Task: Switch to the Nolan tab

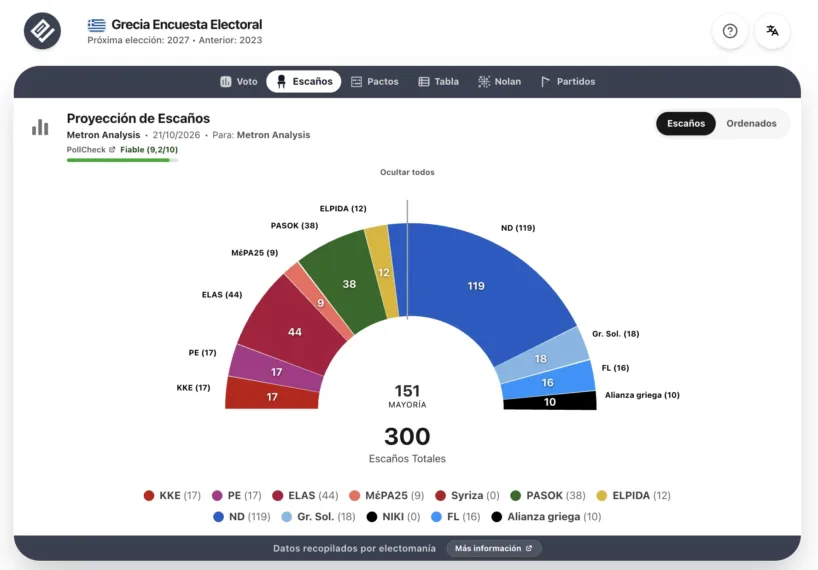Action: [x=499, y=81]
